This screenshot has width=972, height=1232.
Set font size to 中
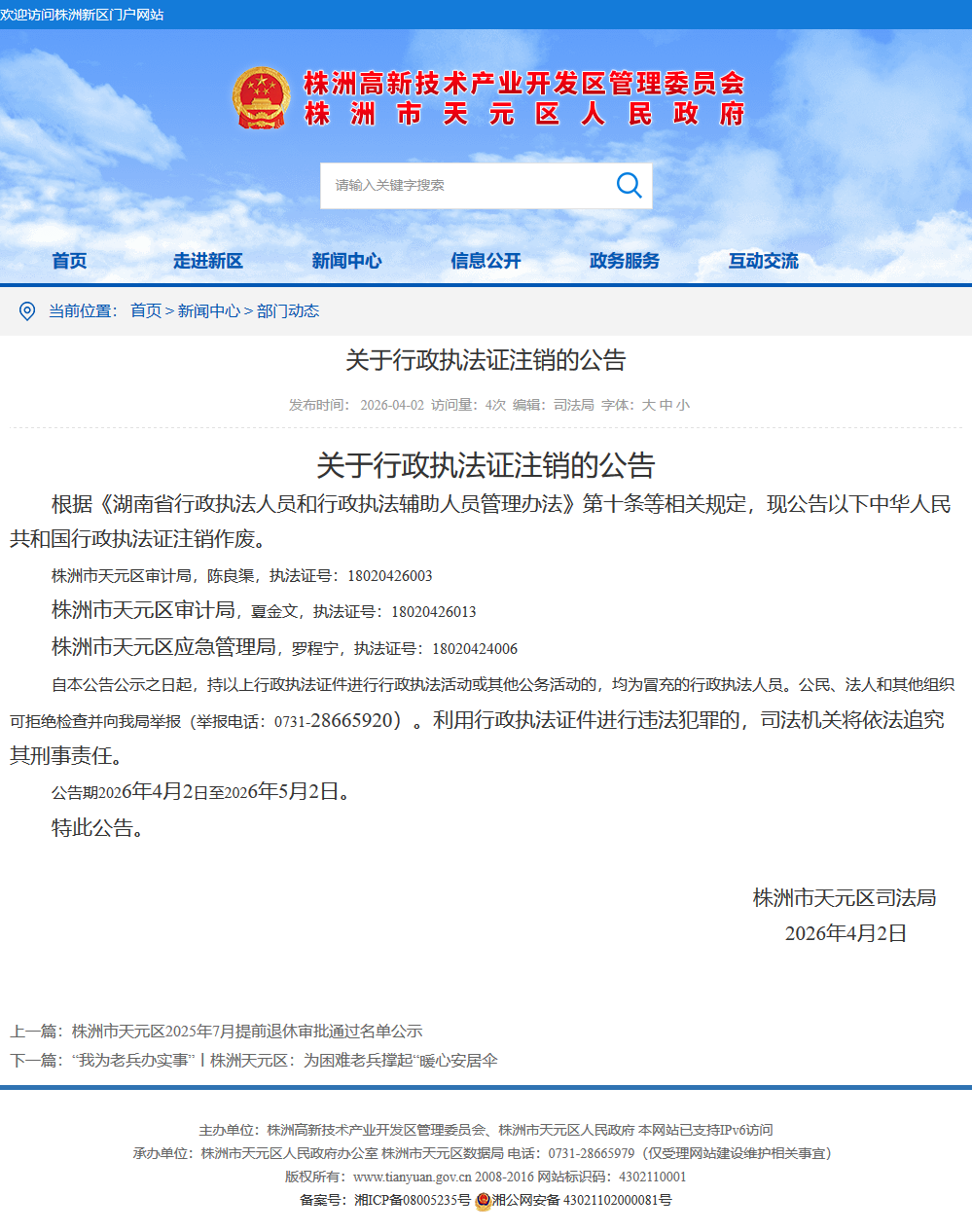coord(666,405)
